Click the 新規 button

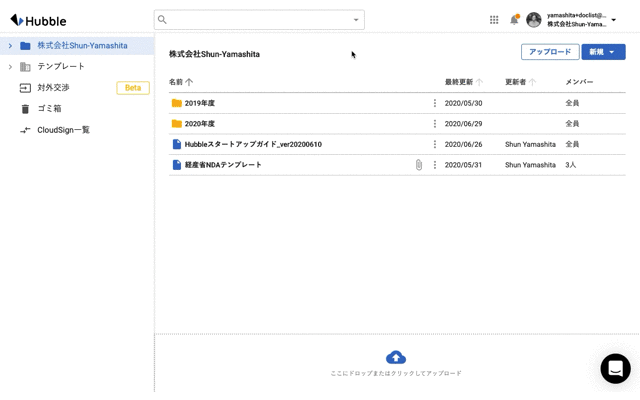603,52
